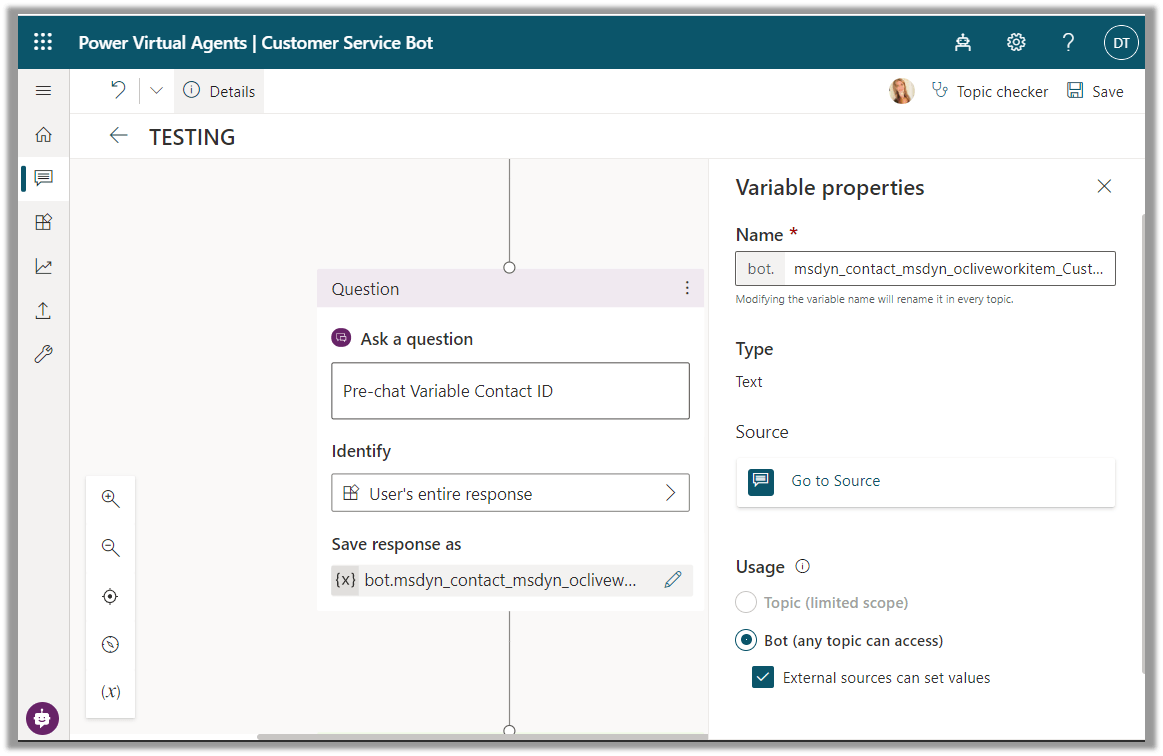Select Topic (limited scope) radio option

pyautogui.click(x=746, y=602)
